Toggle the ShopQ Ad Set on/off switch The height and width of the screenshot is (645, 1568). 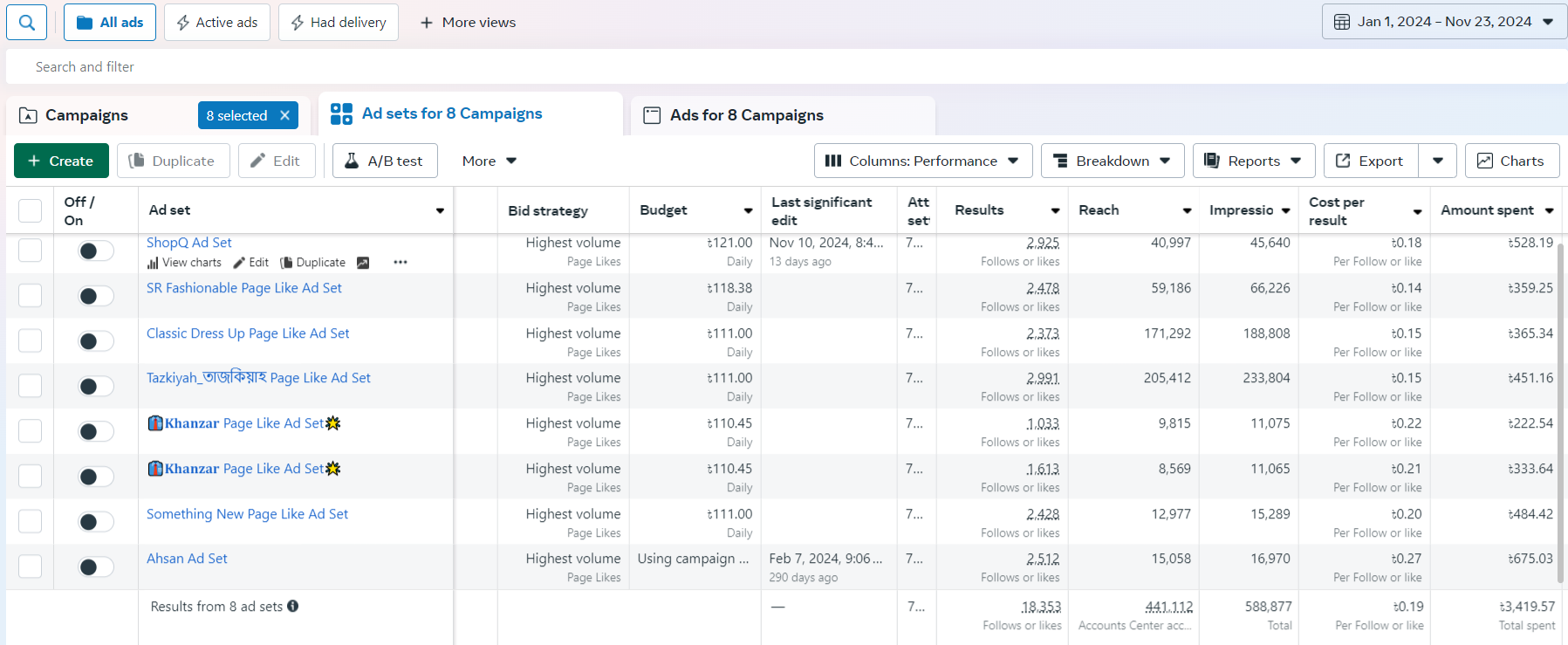click(x=95, y=251)
